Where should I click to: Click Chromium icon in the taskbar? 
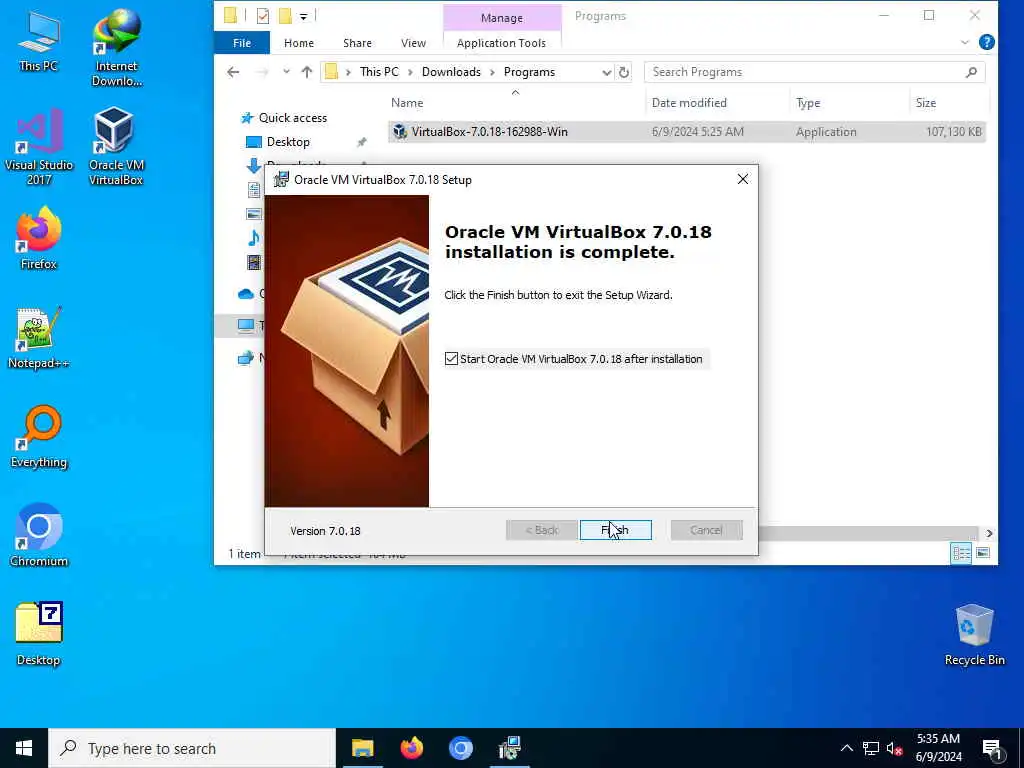click(460, 748)
